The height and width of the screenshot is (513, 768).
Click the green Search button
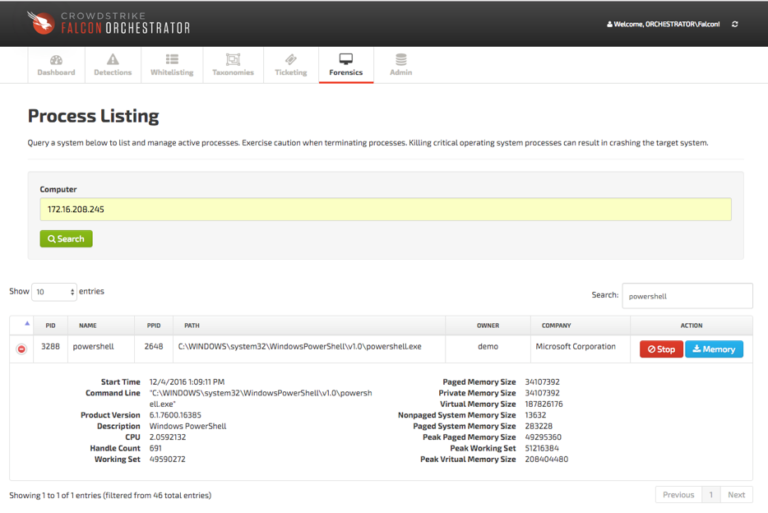pos(66,239)
